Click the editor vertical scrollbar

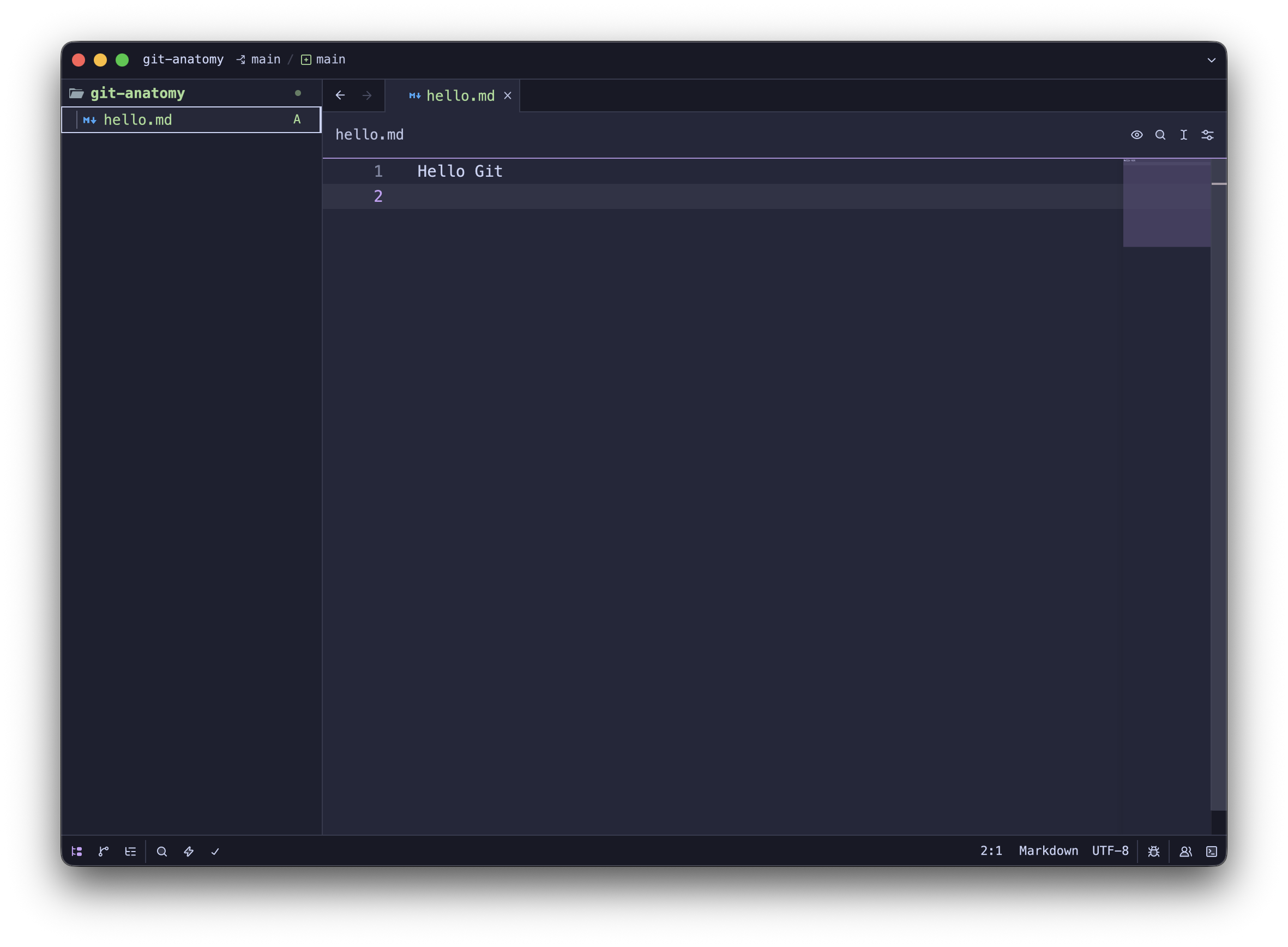[1219, 459]
